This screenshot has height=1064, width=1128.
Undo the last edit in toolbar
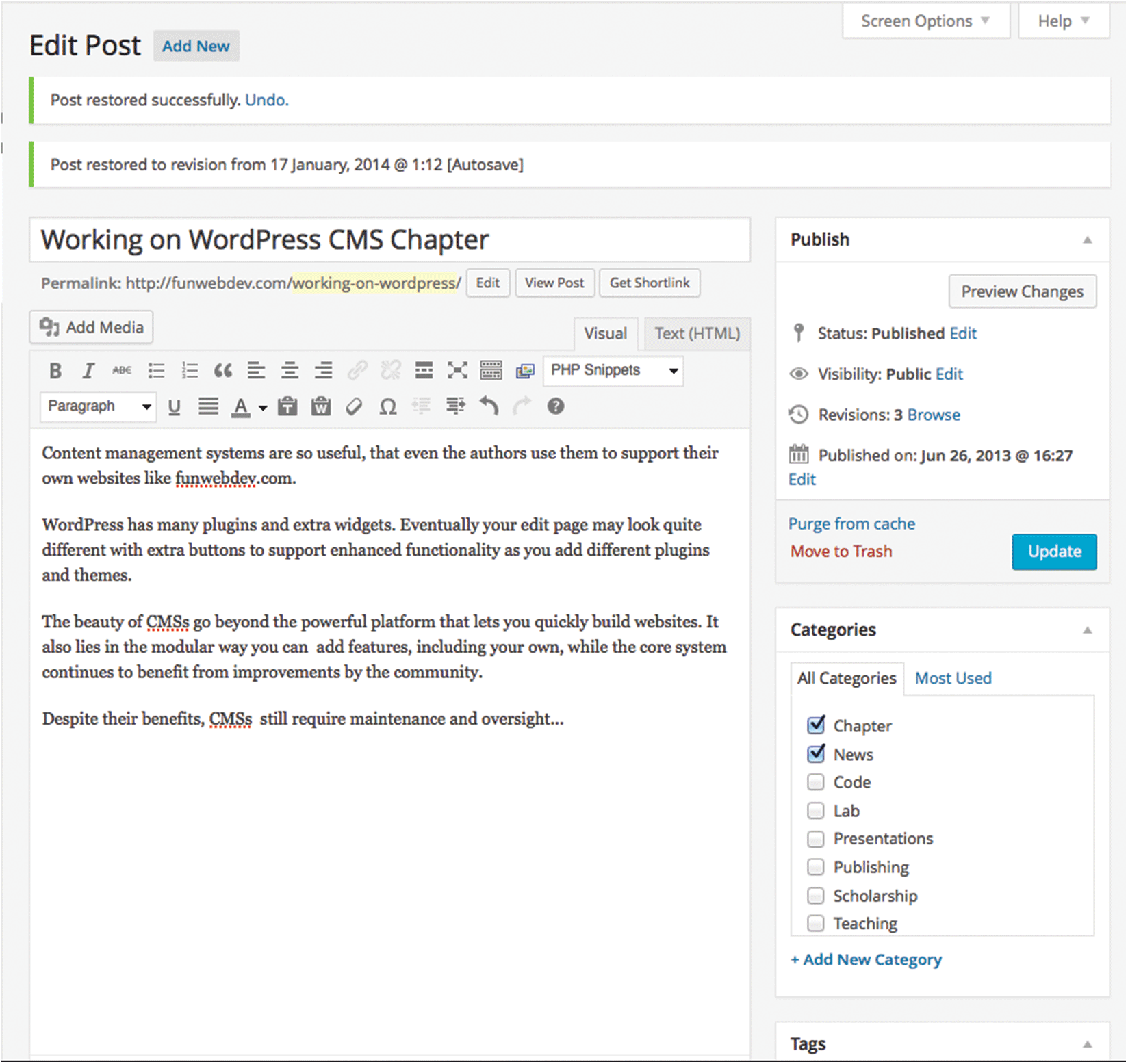(489, 406)
